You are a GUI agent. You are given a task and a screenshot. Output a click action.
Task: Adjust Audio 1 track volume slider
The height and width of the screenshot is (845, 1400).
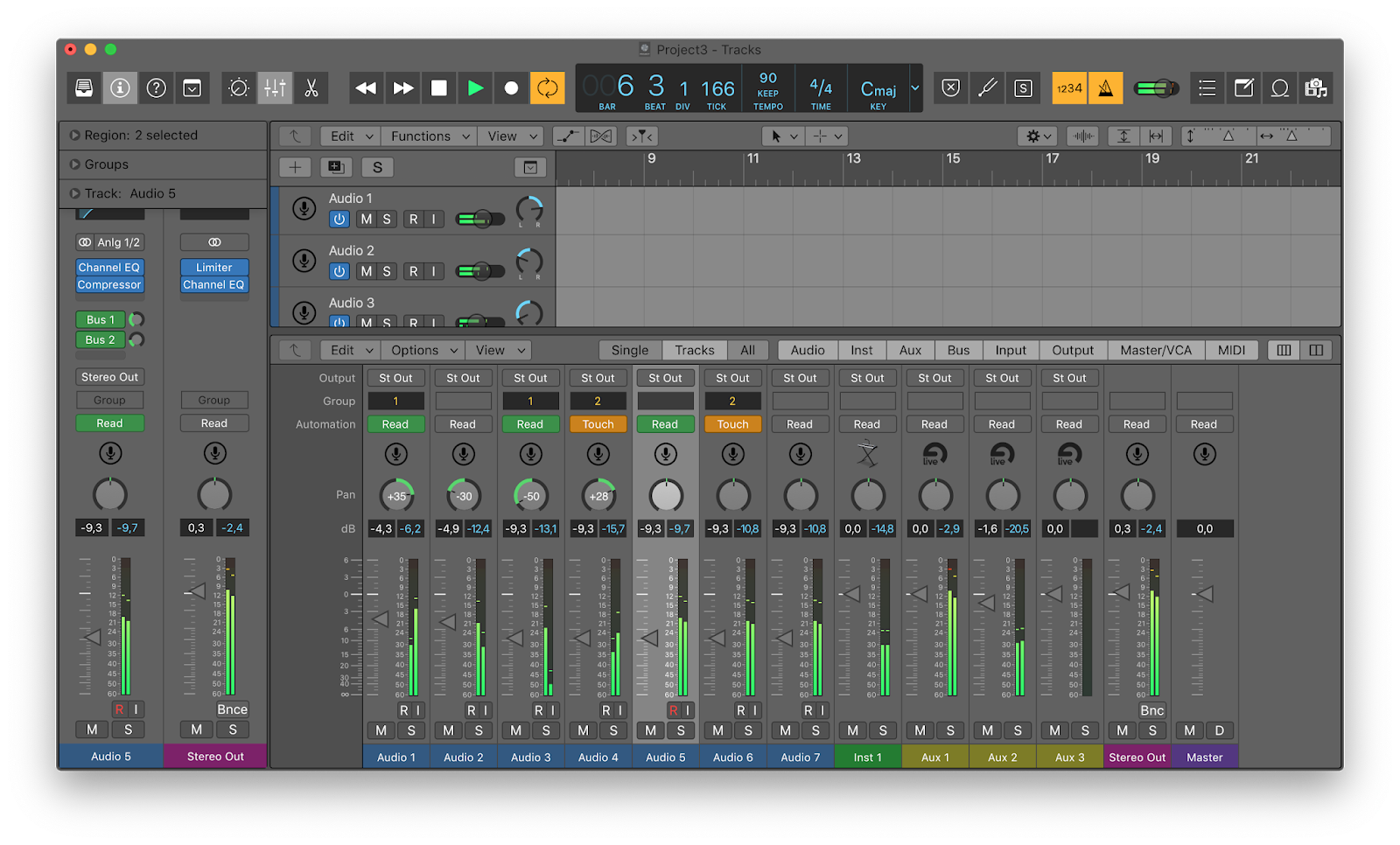pos(480,220)
